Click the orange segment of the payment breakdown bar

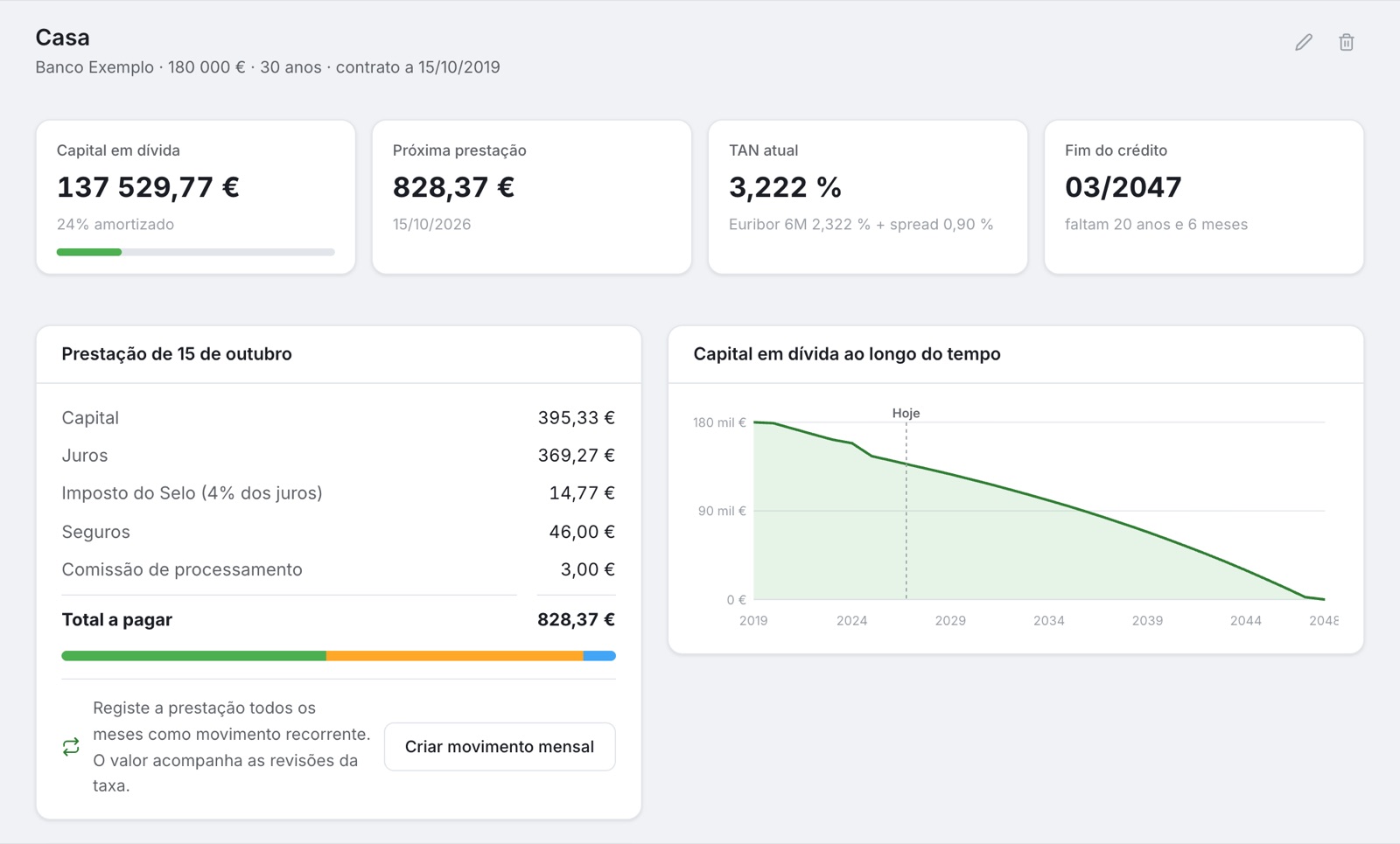pyautogui.click(x=455, y=656)
